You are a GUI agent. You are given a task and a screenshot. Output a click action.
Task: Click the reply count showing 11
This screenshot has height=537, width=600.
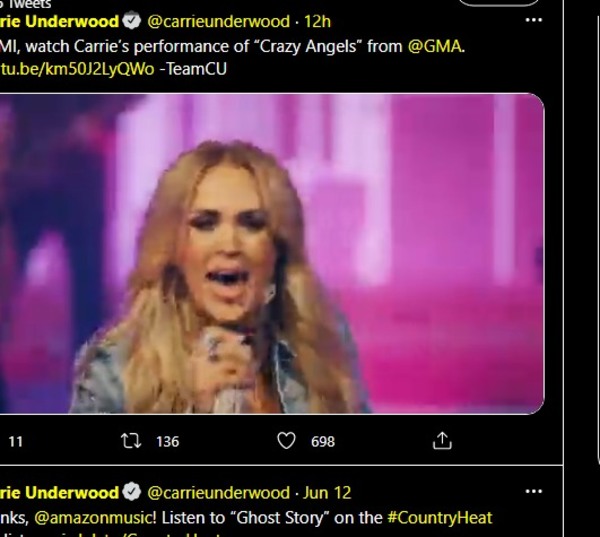16,441
